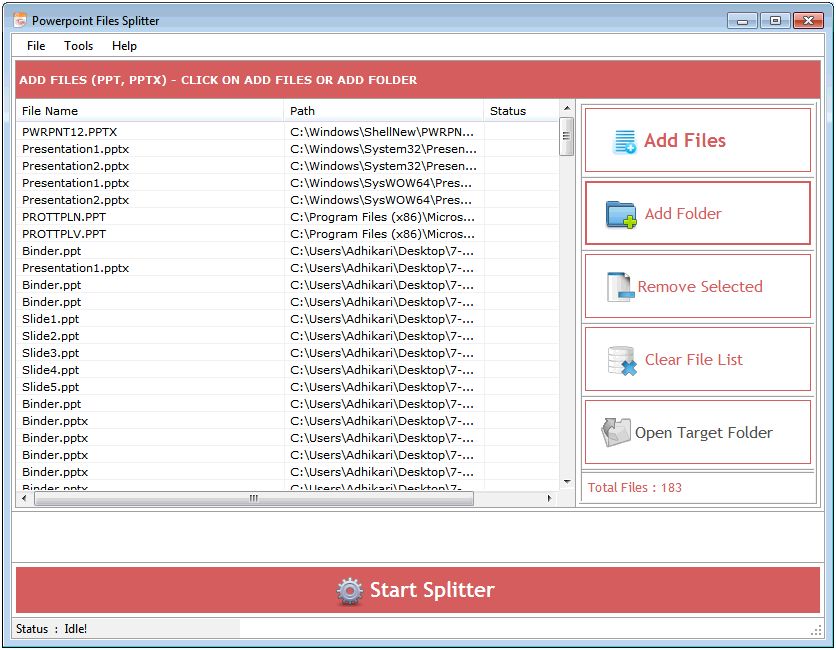Click the horizontal scrollbar right arrow

[x=550, y=499]
